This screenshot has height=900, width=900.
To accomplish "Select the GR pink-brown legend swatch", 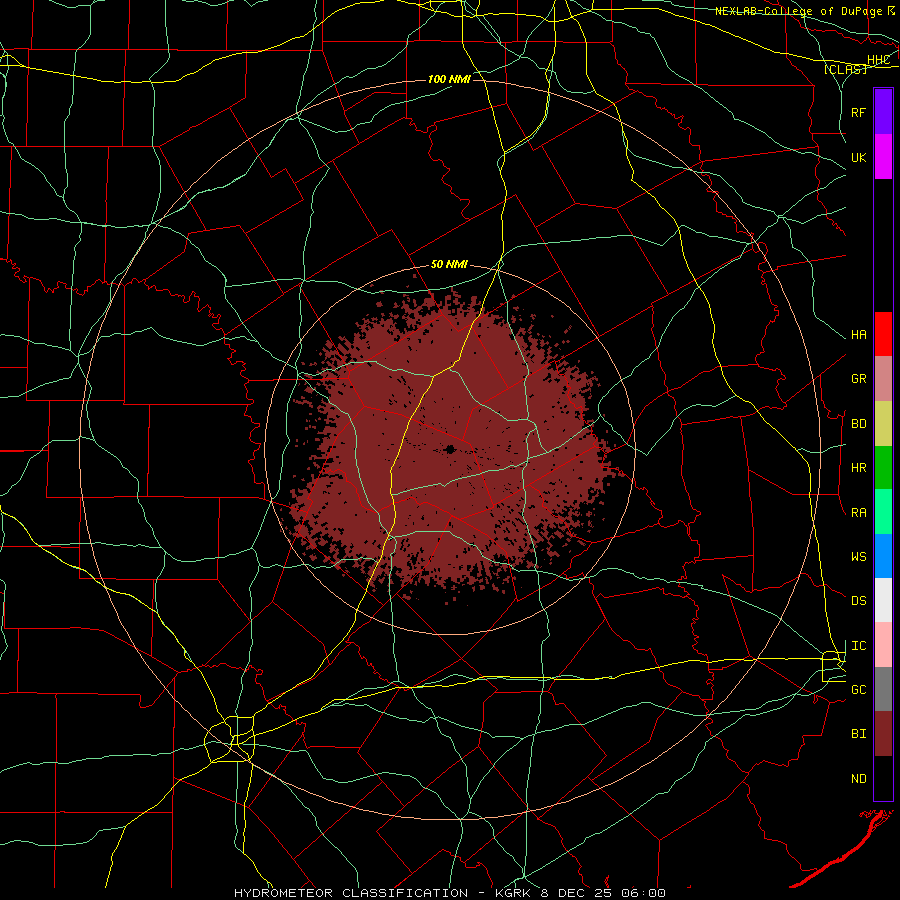I will [883, 379].
